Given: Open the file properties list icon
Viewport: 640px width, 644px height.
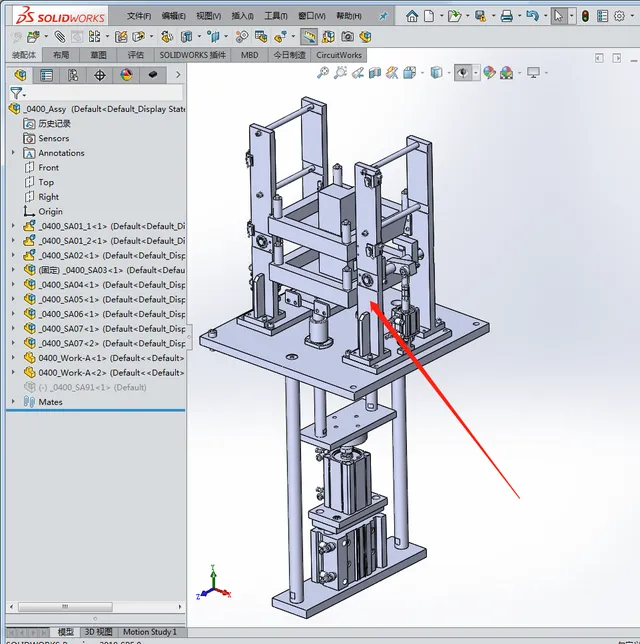Looking at the screenshot, I should (603, 16).
